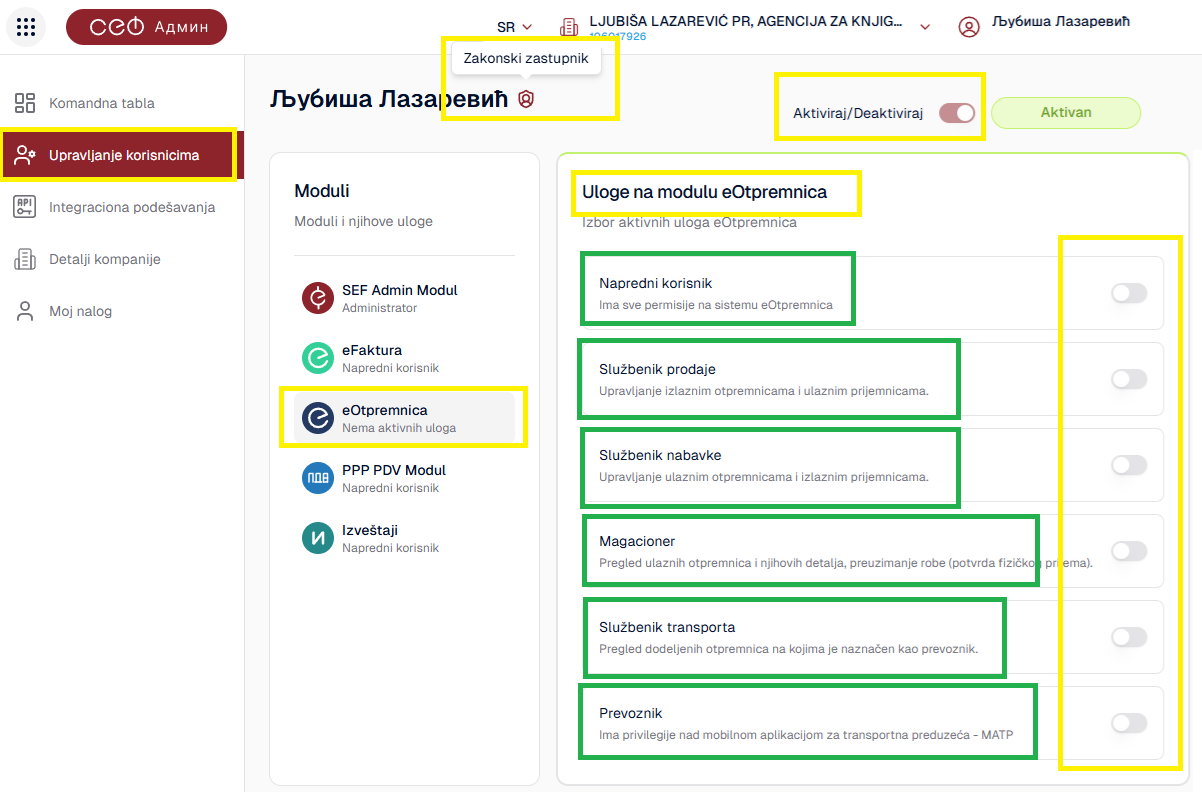Viewport: 1202px width, 792px height.
Task: Select the eFaktura module row
Action: click(404, 358)
